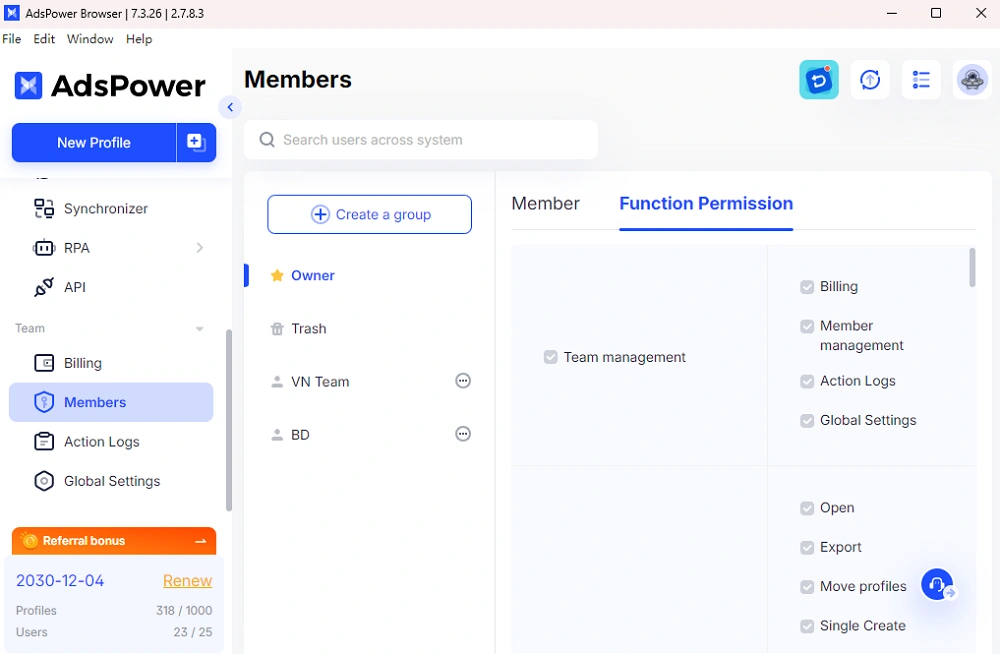This screenshot has height=654, width=1000.
Task: Click the AdsPower logo icon in sidebar
Action: [x=28, y=85]
